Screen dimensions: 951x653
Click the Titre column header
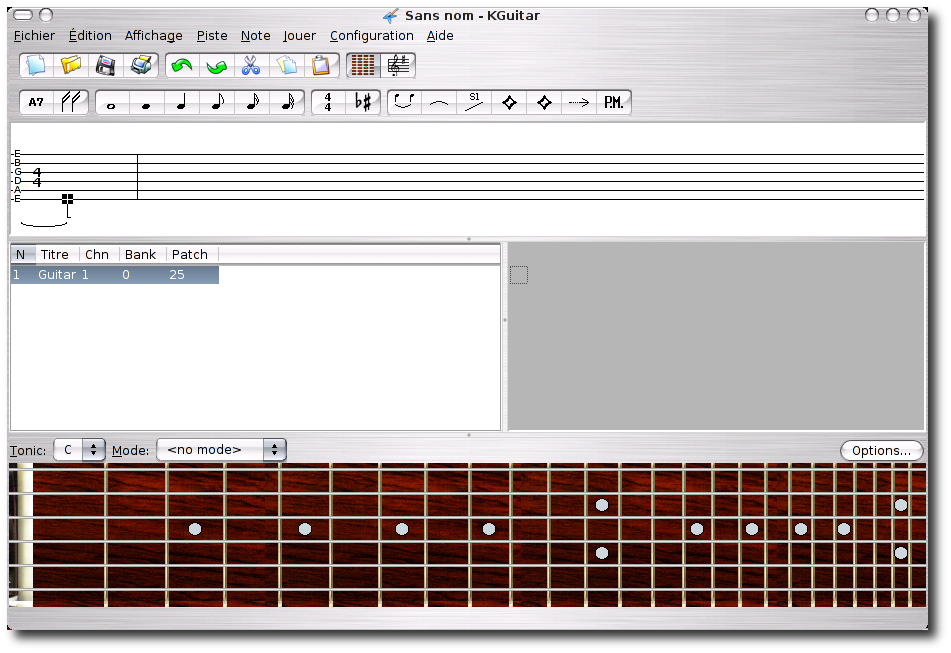tap(56, 255)
